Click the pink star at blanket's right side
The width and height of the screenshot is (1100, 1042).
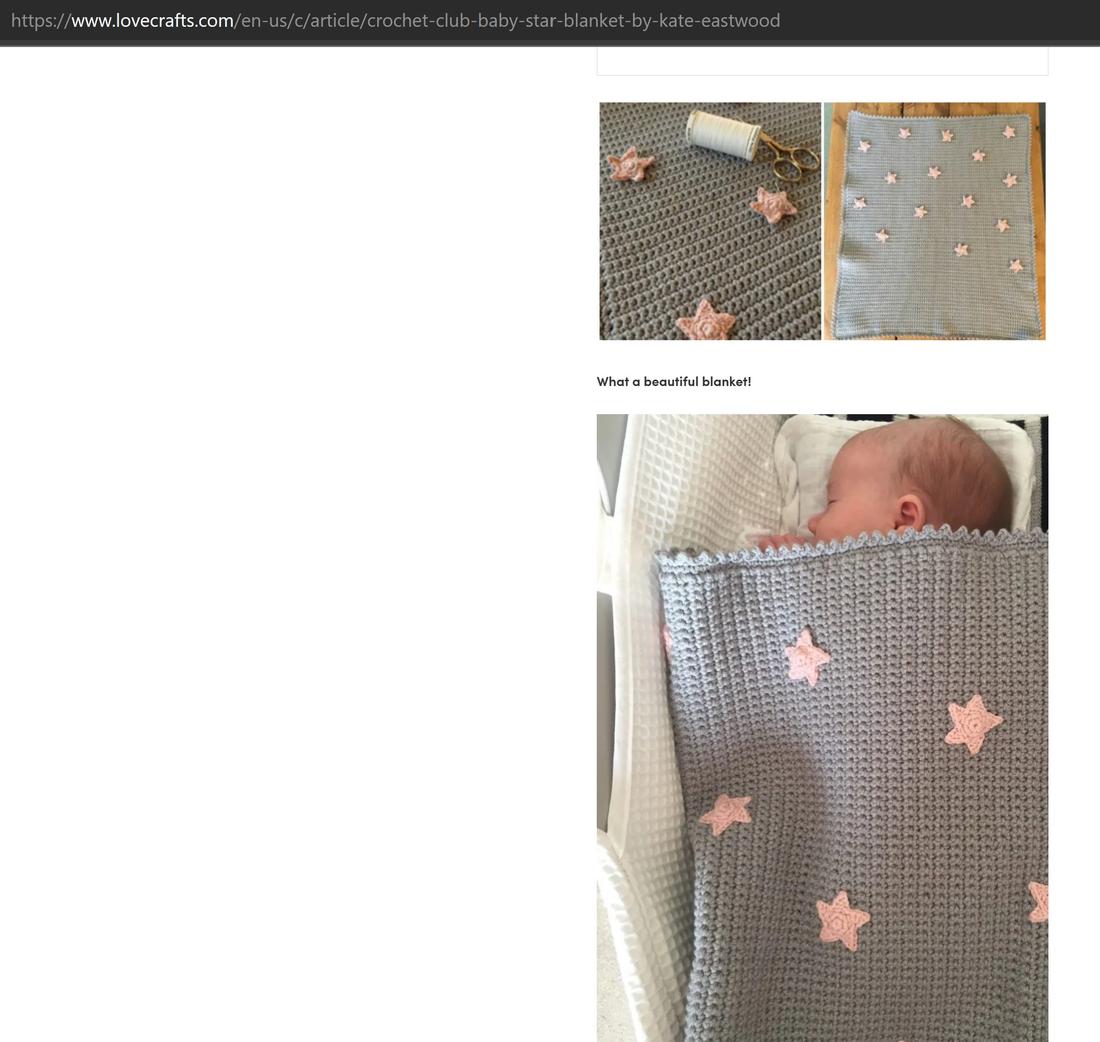coord(973,723)
